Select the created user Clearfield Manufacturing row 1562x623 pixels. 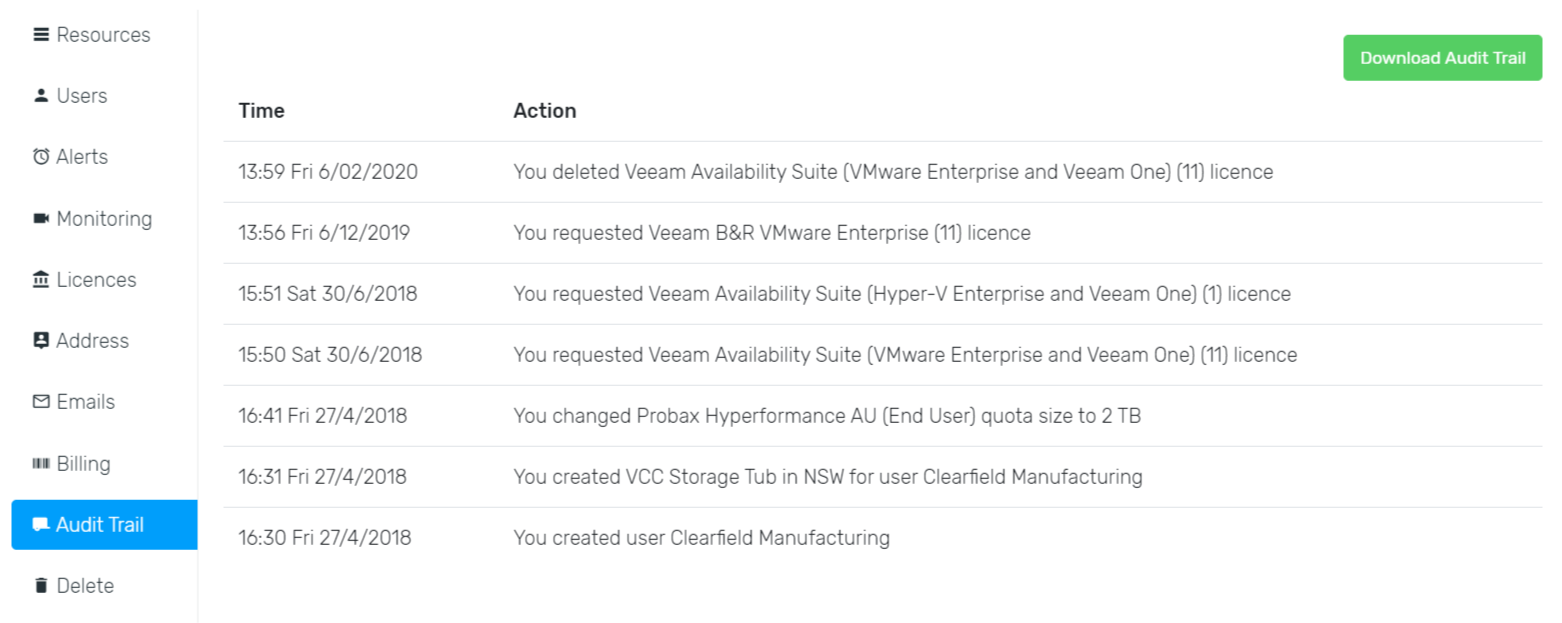(883, 538)
